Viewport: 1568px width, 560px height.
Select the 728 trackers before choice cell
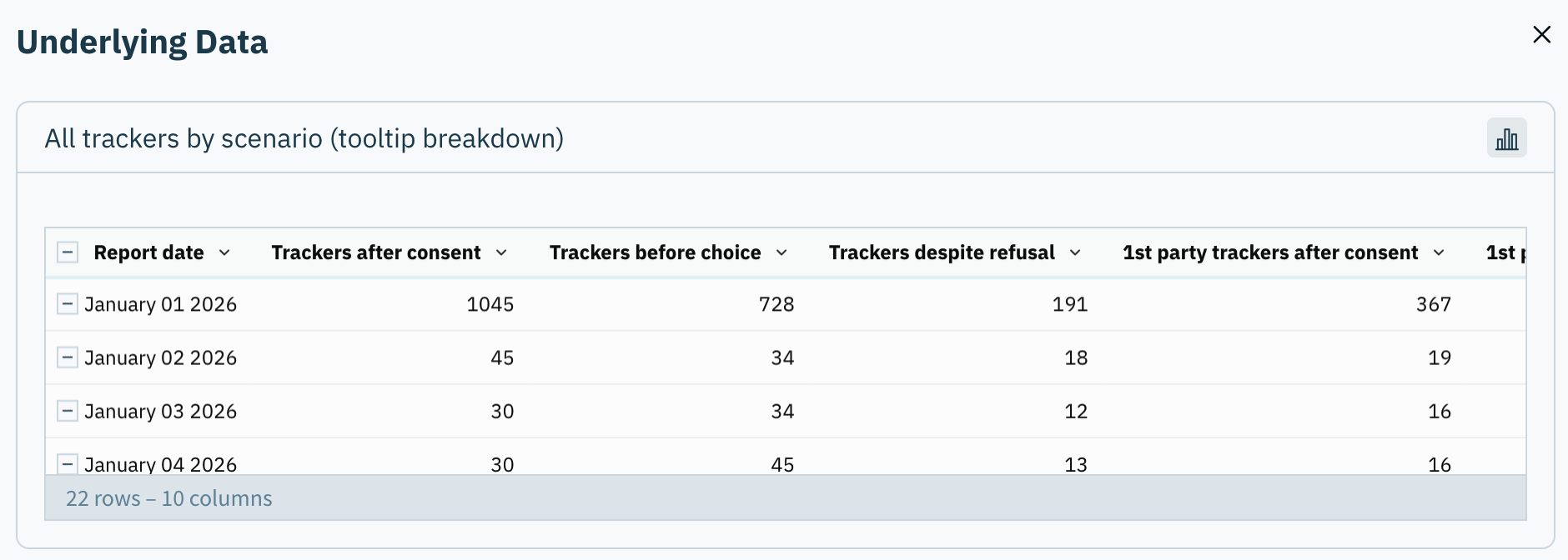pos(776,304)
